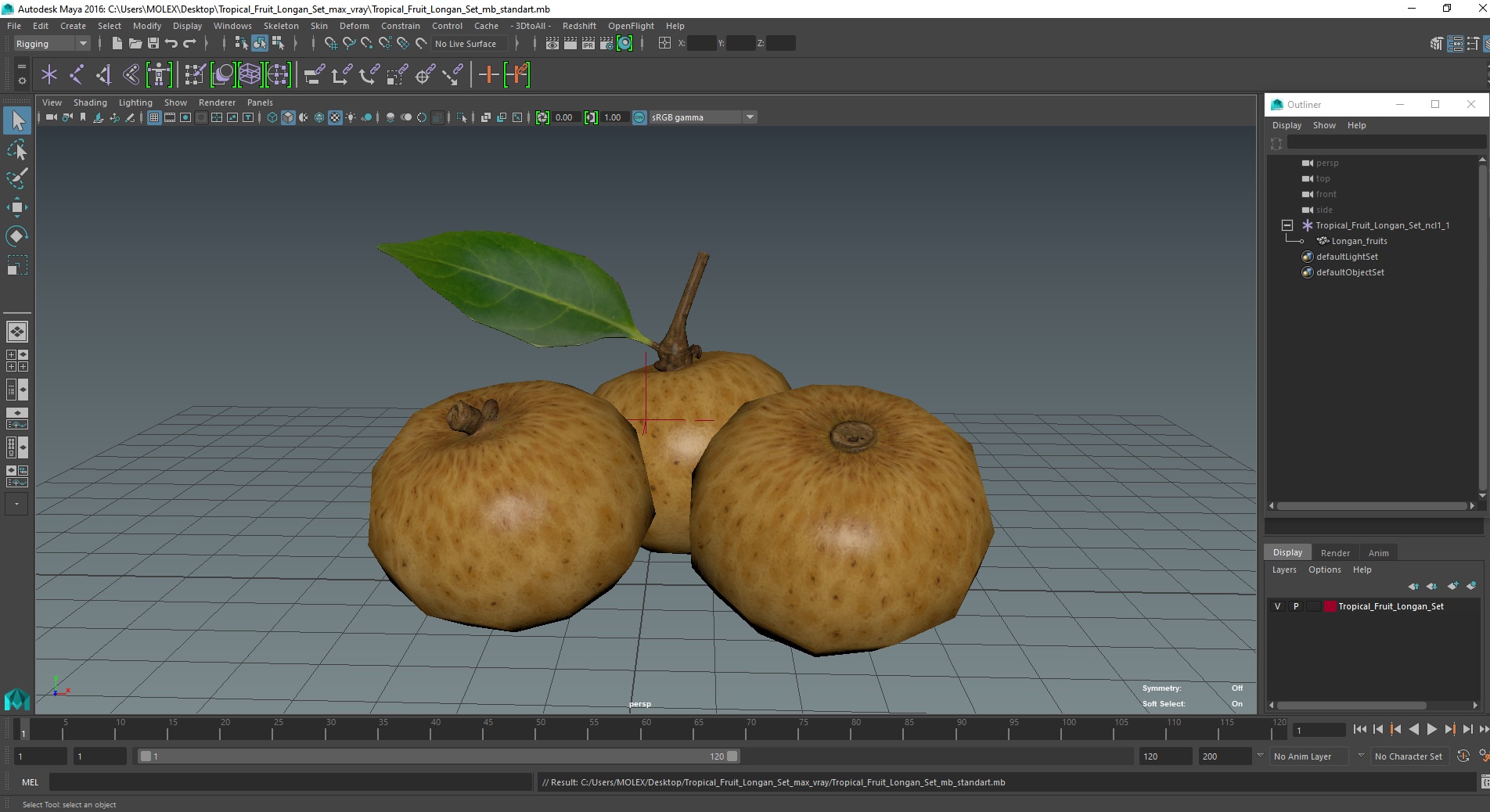Click the Select tool arrow in toolbox
1490x812 pixels.
click(17, 120)
